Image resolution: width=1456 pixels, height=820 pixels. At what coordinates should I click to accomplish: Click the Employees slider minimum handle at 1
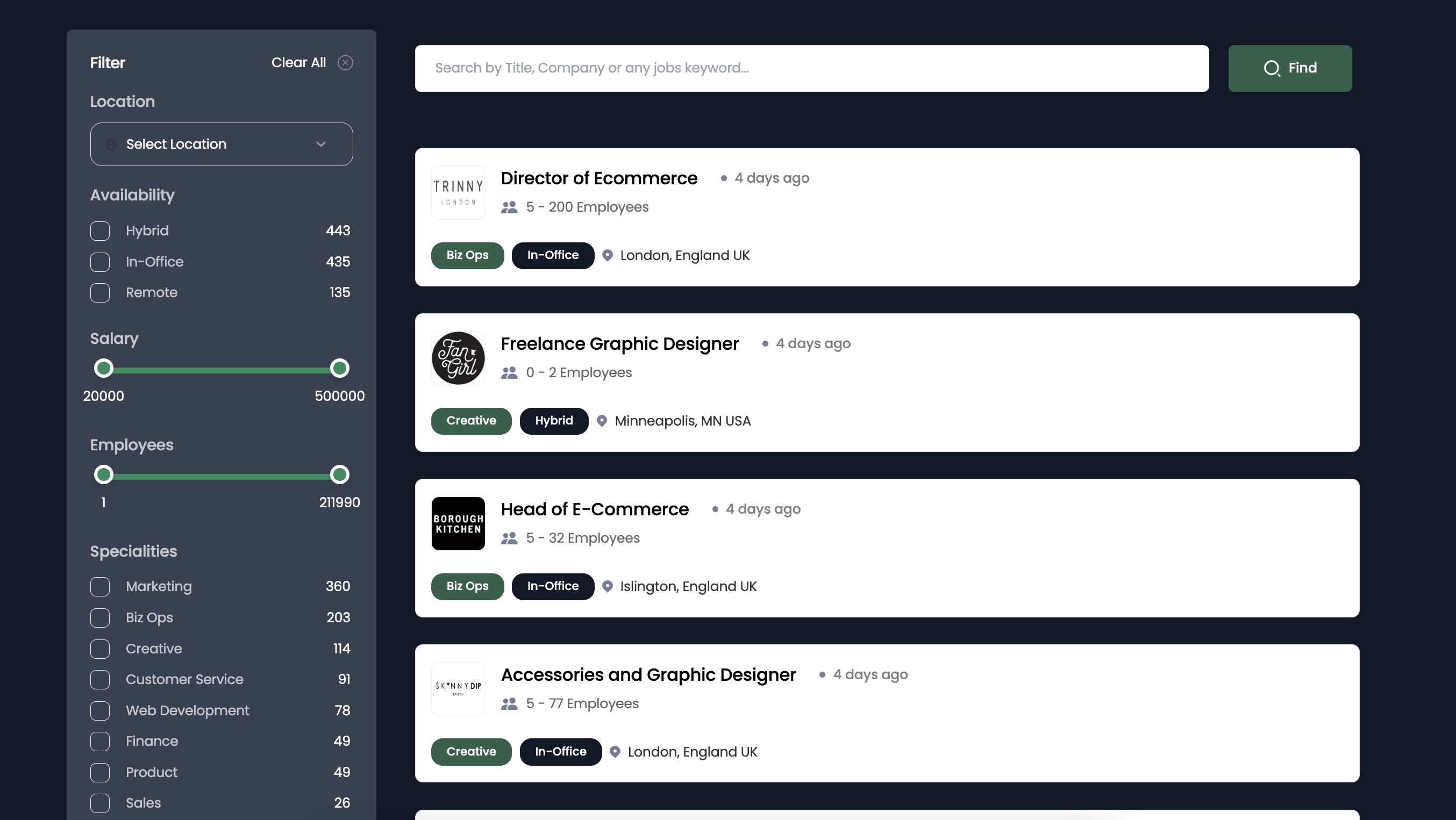click(x=103, y=475)
